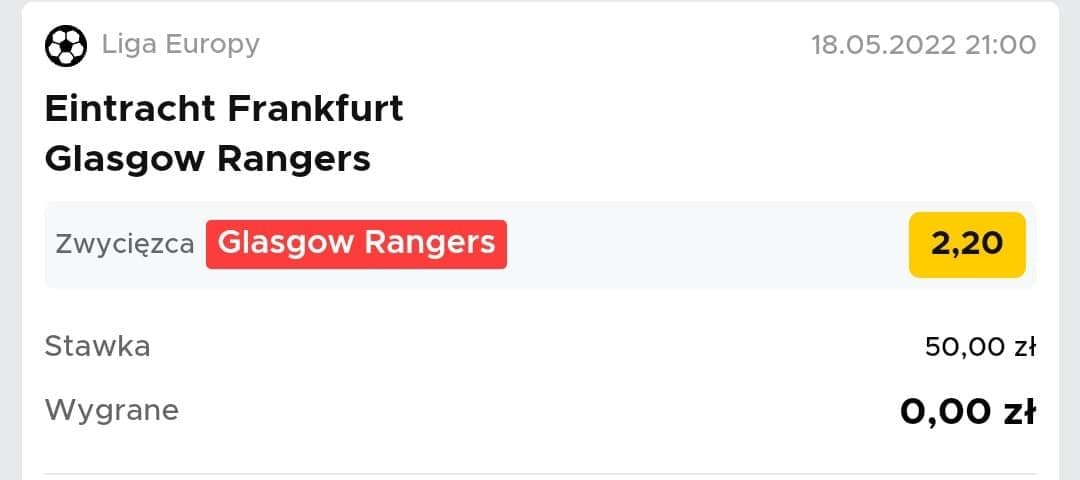Open the bold black Glasgow Rangers team name

(207, 159)
